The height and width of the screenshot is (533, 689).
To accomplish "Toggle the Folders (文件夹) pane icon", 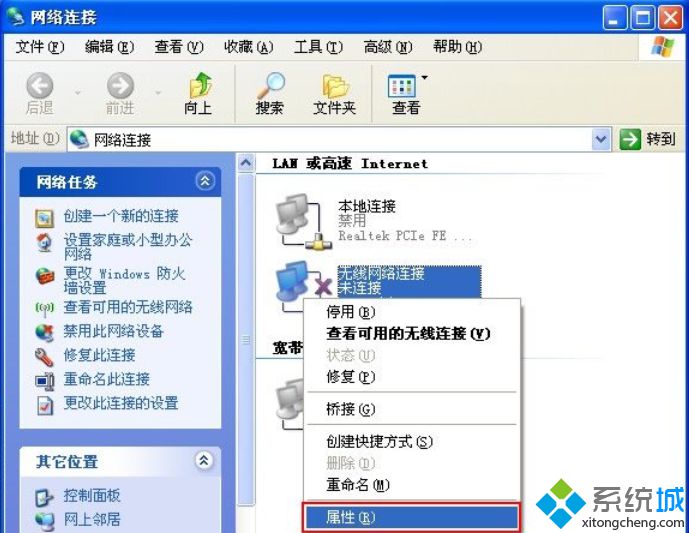I will coord(335,86).
